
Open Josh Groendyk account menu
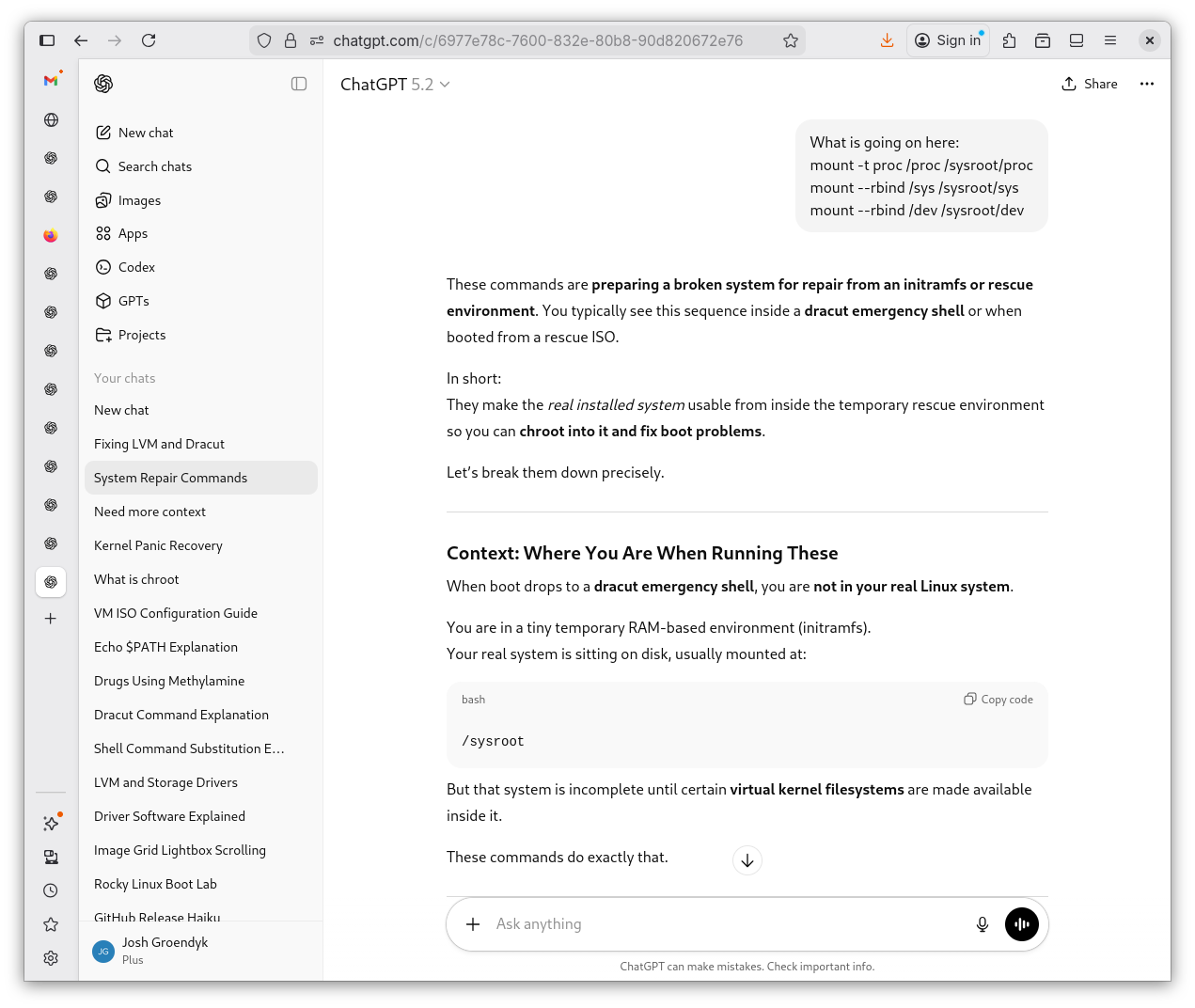coord(165,950)
